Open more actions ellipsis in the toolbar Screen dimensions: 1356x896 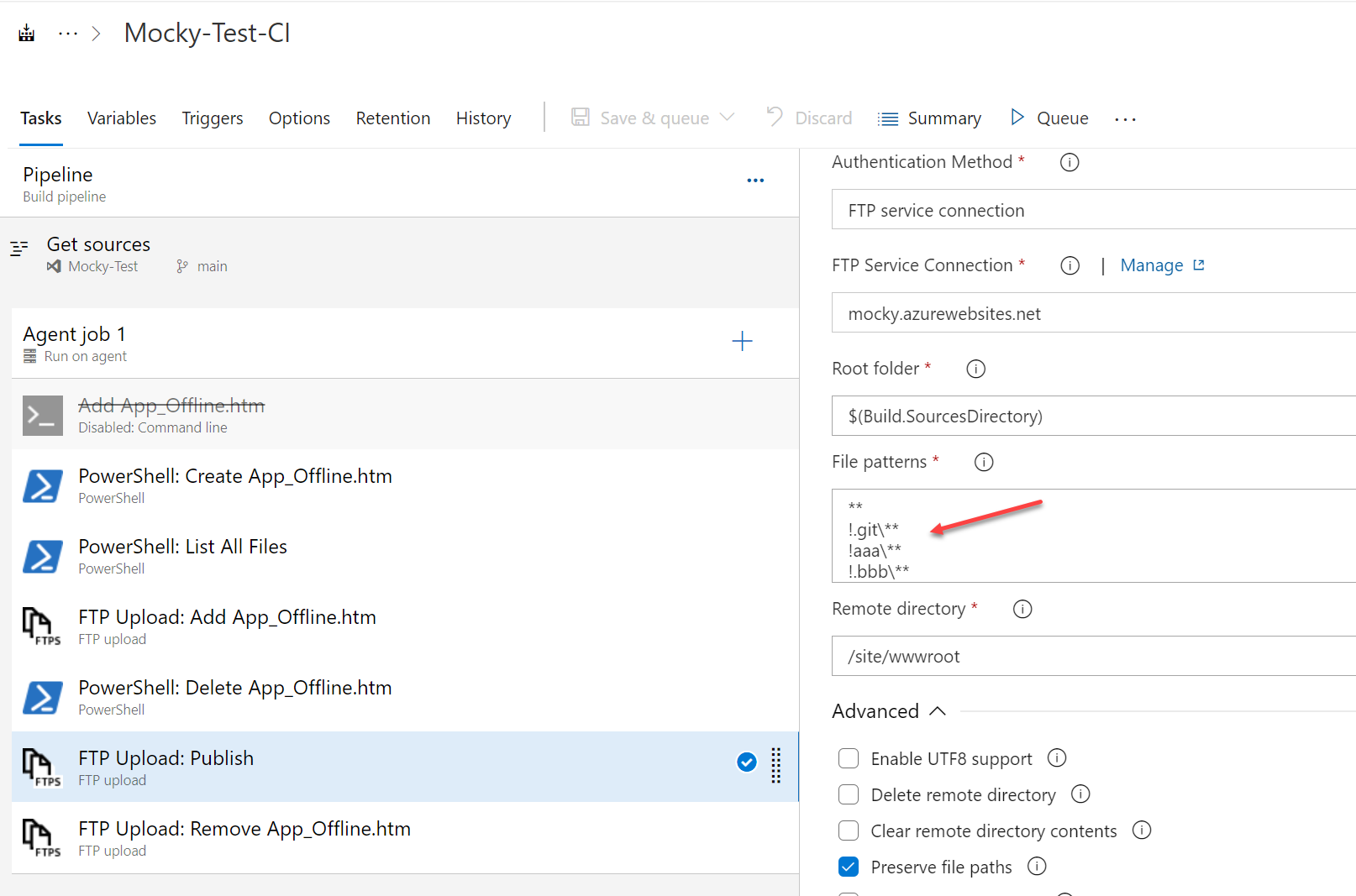coord(1125,119)
